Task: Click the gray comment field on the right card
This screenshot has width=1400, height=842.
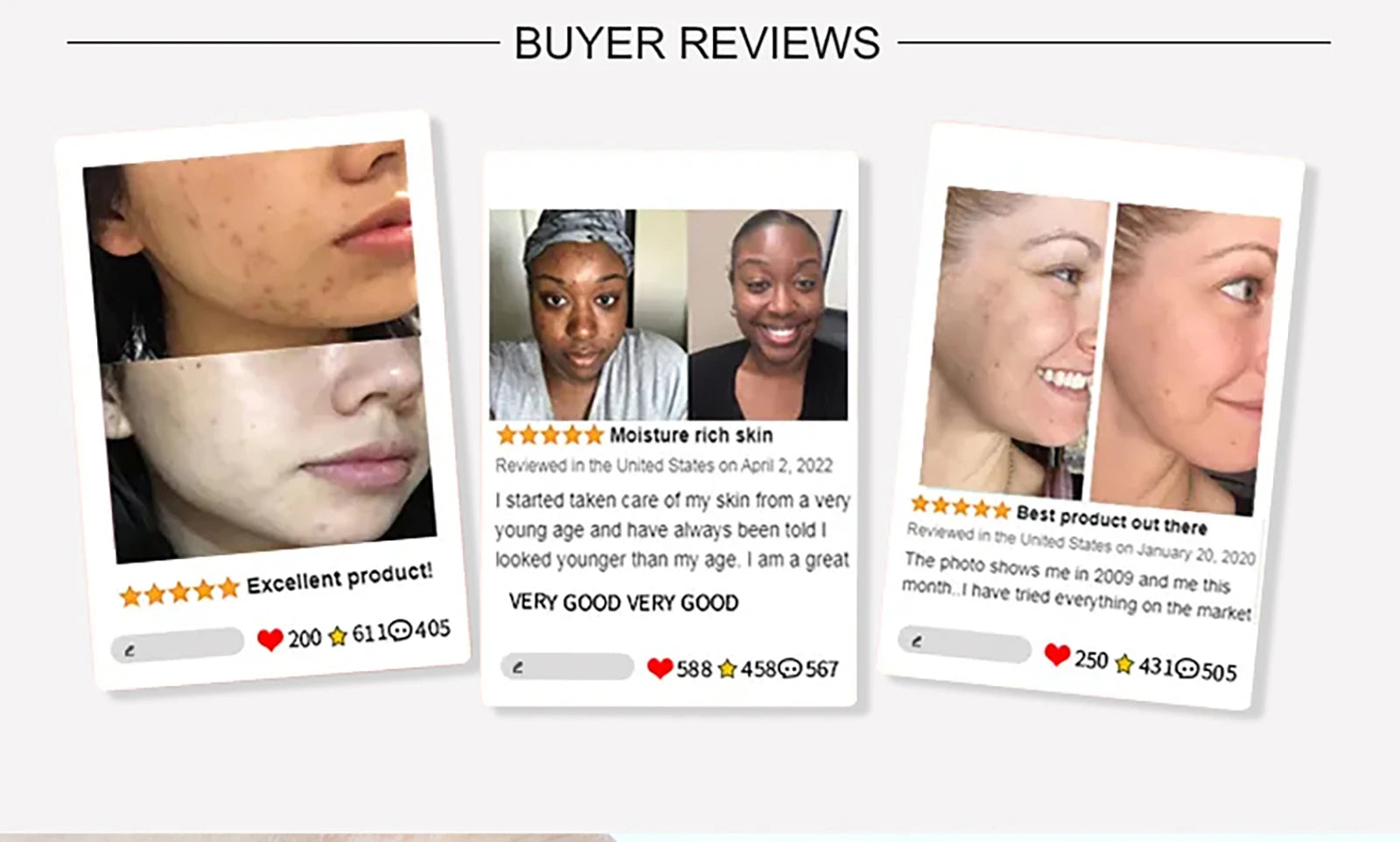Action: point(964,645)
